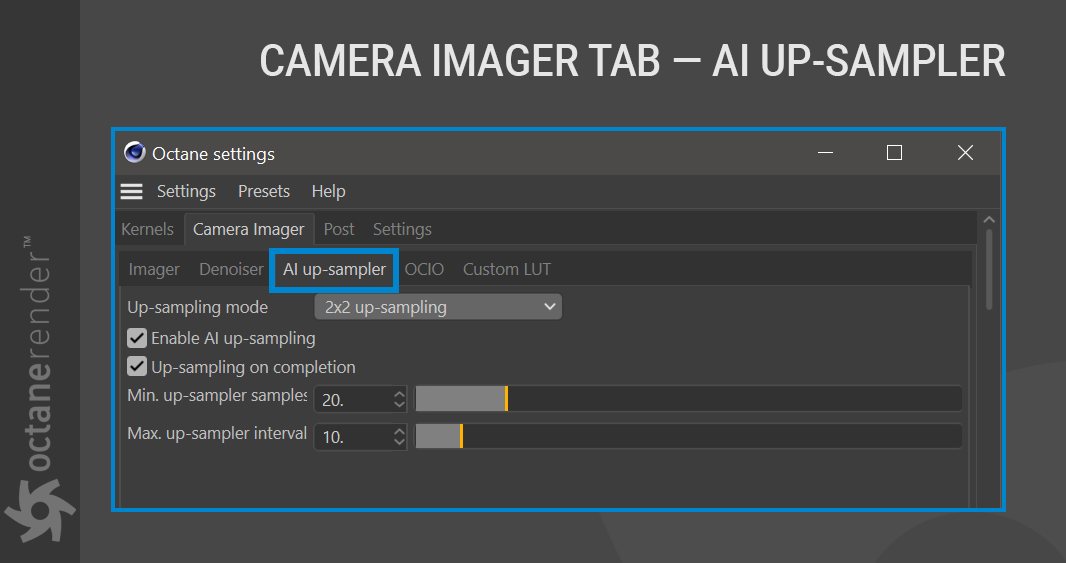The image size is (1066, 563).
Task: Maximize the Octane settings window
Action: tap(894, 153)
